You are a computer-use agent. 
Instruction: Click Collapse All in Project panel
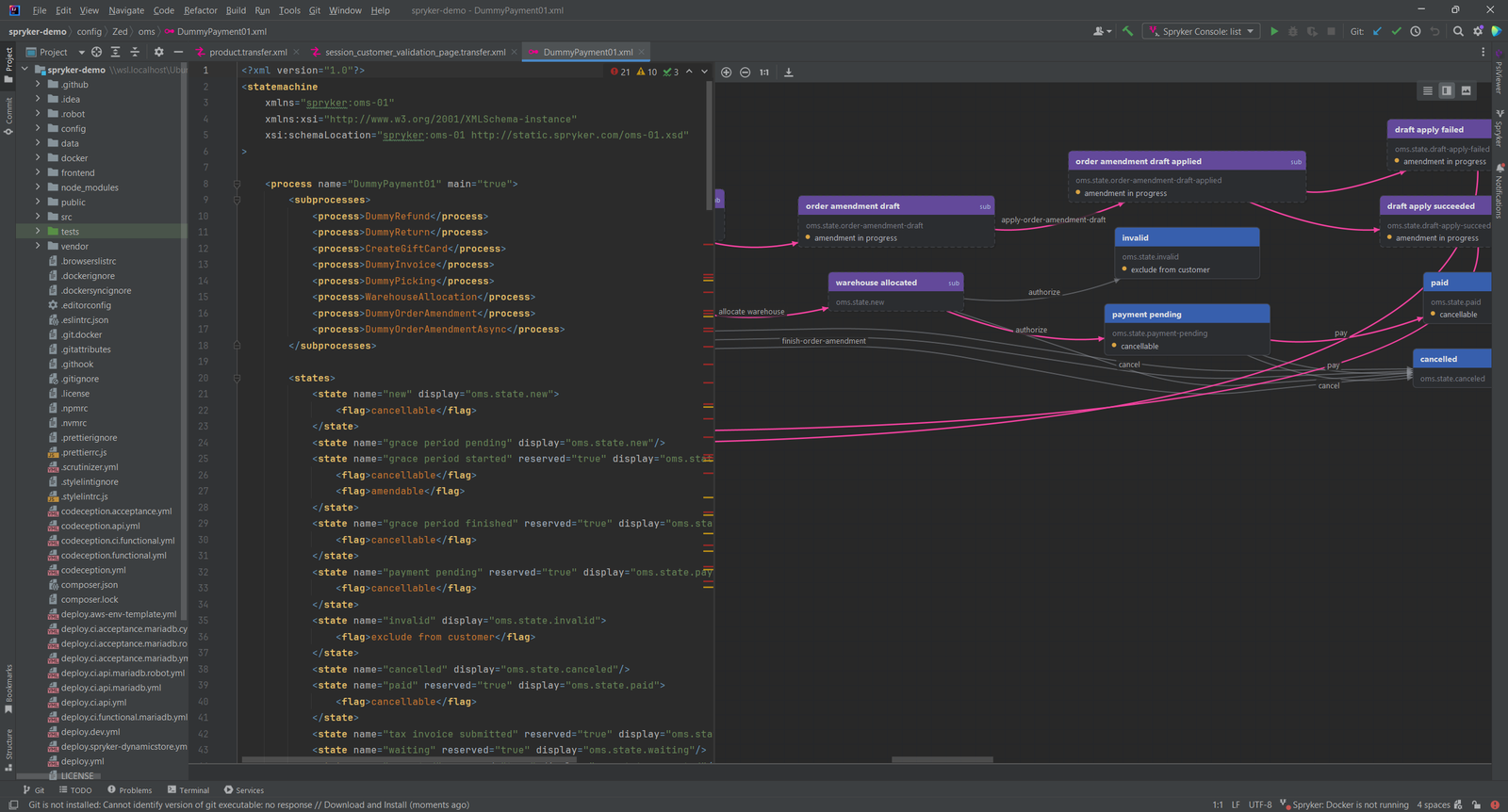(135, 52)
